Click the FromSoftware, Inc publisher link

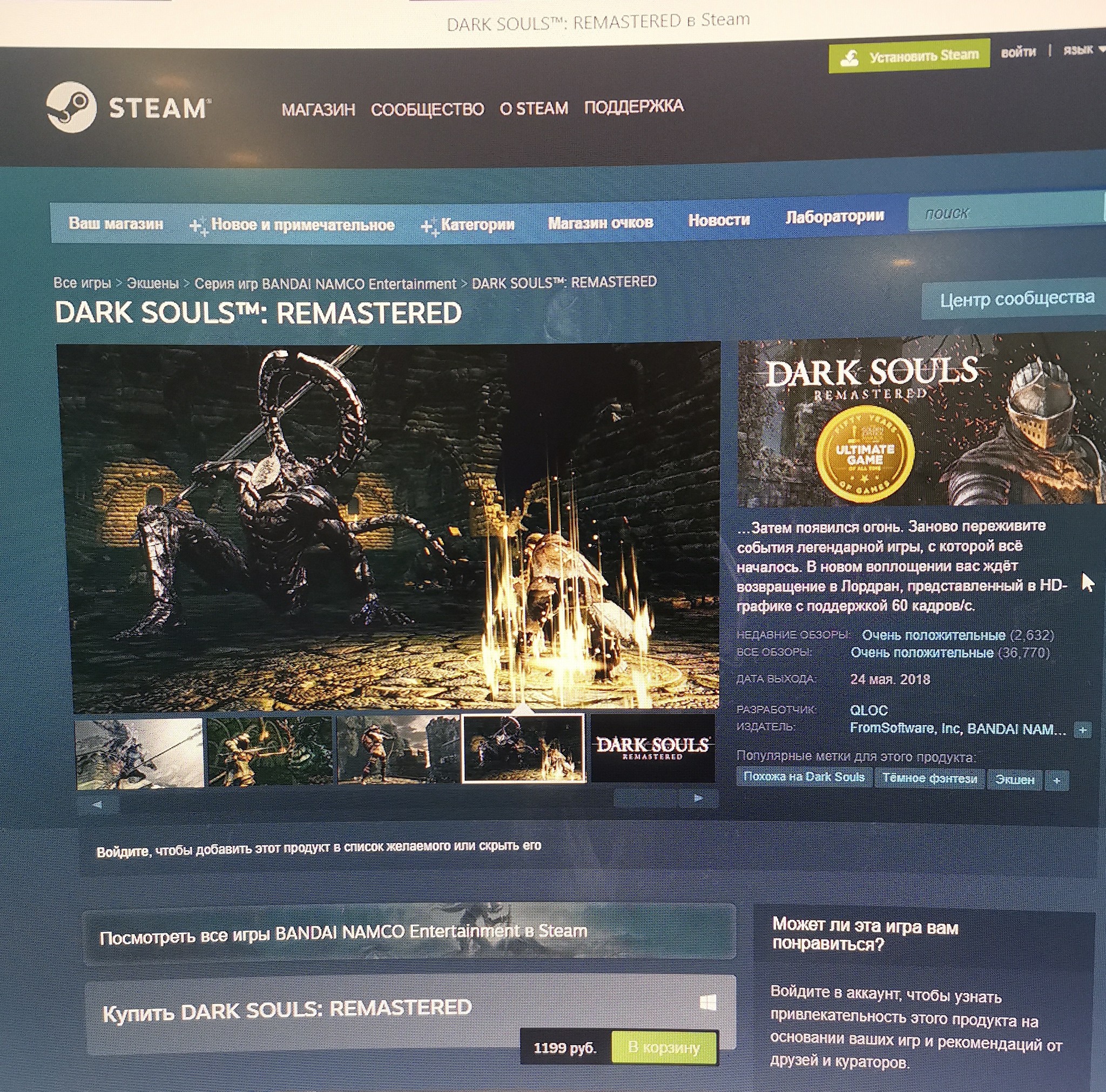pos(904,728)
